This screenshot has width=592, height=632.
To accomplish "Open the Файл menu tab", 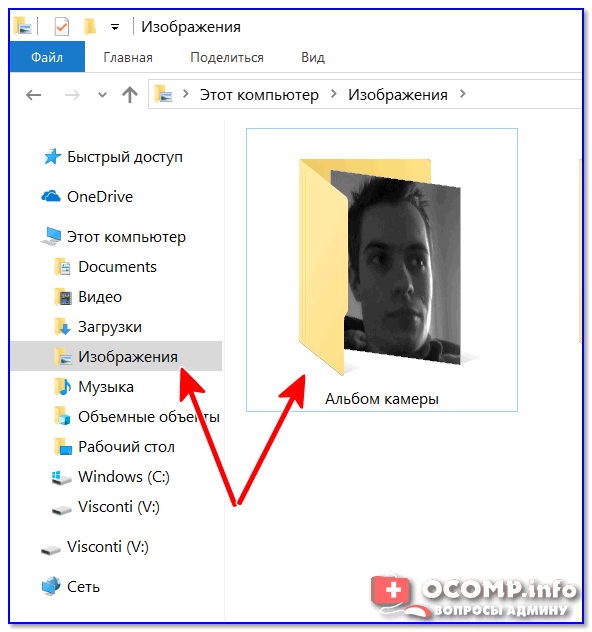I will [x=47, y=57].
